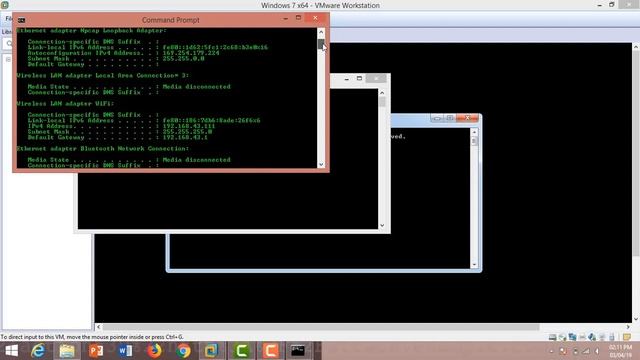Click VMware vertical scrollbar up arrow
Image resolution: width=640 pixels, height=360 pixels.
(636, 47)
